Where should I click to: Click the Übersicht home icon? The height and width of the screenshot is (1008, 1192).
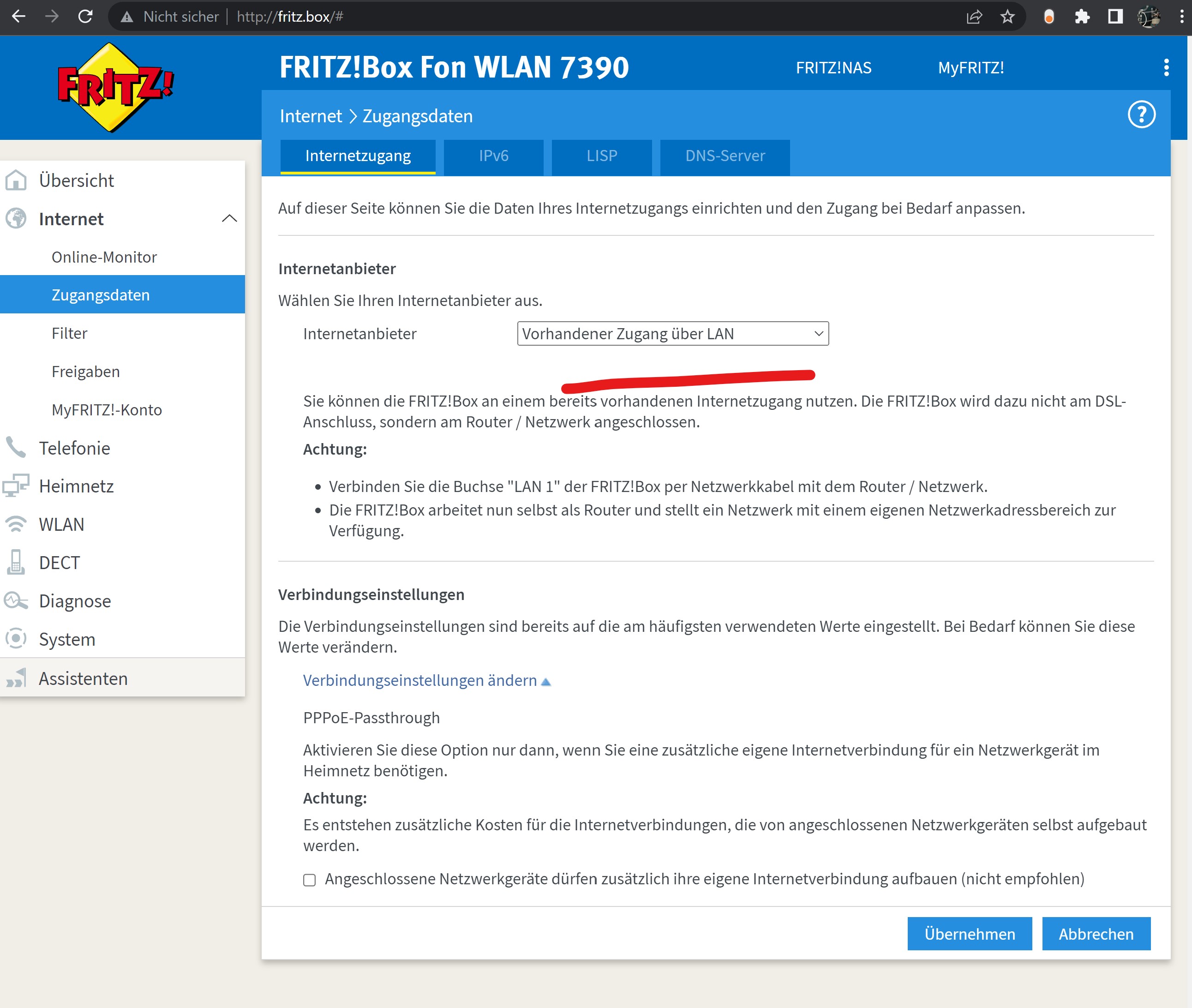(x=16, y=180)
